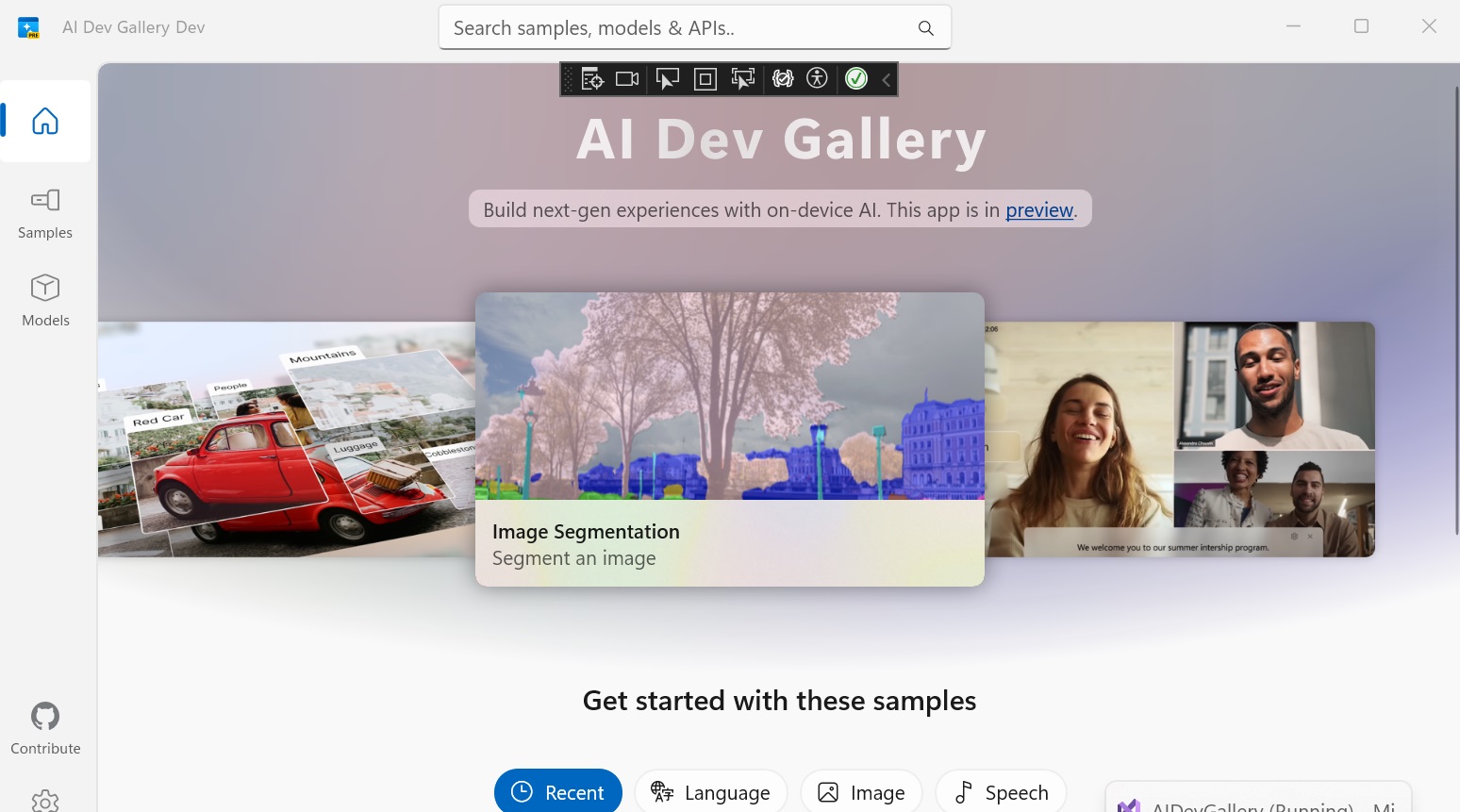
Task: Collapse the debug toolbar with the chevron
Action: point(885,79)
